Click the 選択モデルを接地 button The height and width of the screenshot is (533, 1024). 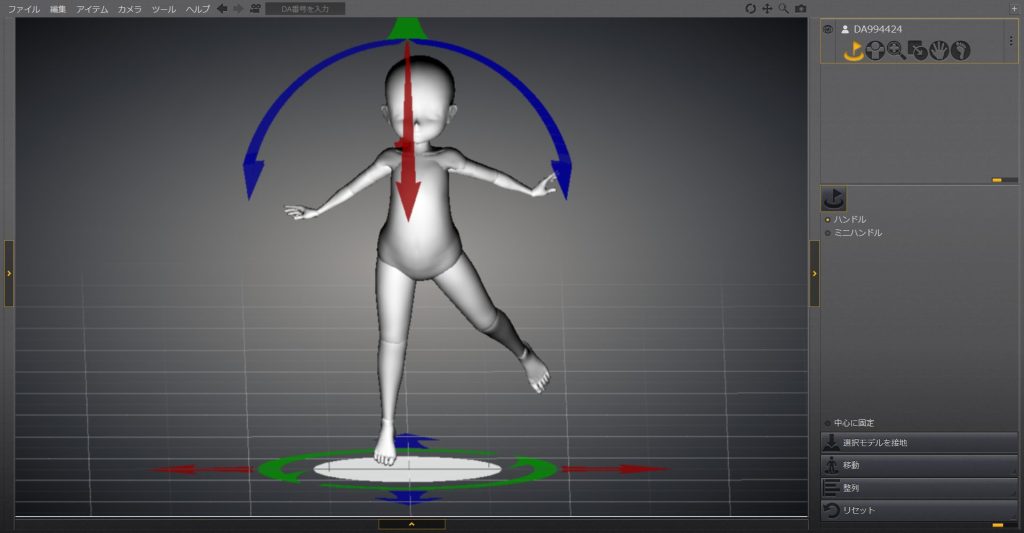point(919,442)
